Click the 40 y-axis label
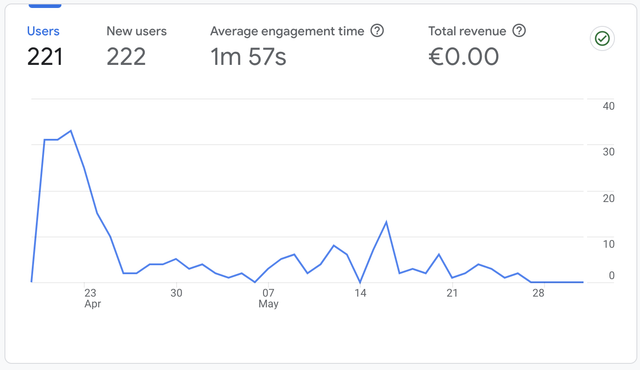This screenshot has width=640, height=370. tap(608, 106)
